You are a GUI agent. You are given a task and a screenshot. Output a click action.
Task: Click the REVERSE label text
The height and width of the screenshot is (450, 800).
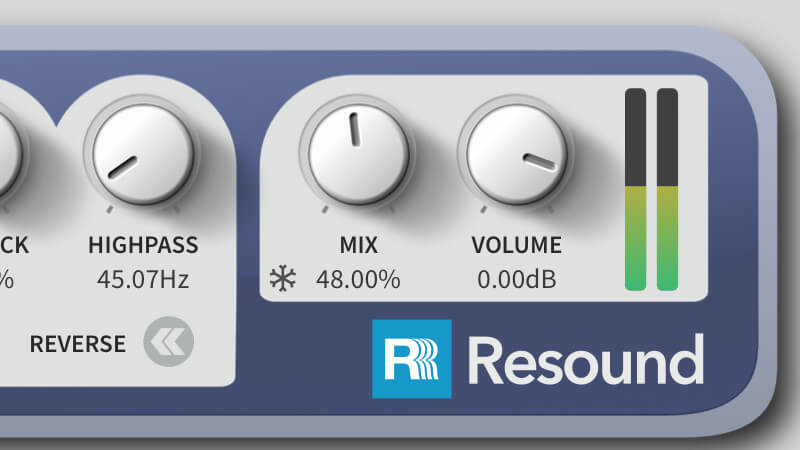point(78,344)
